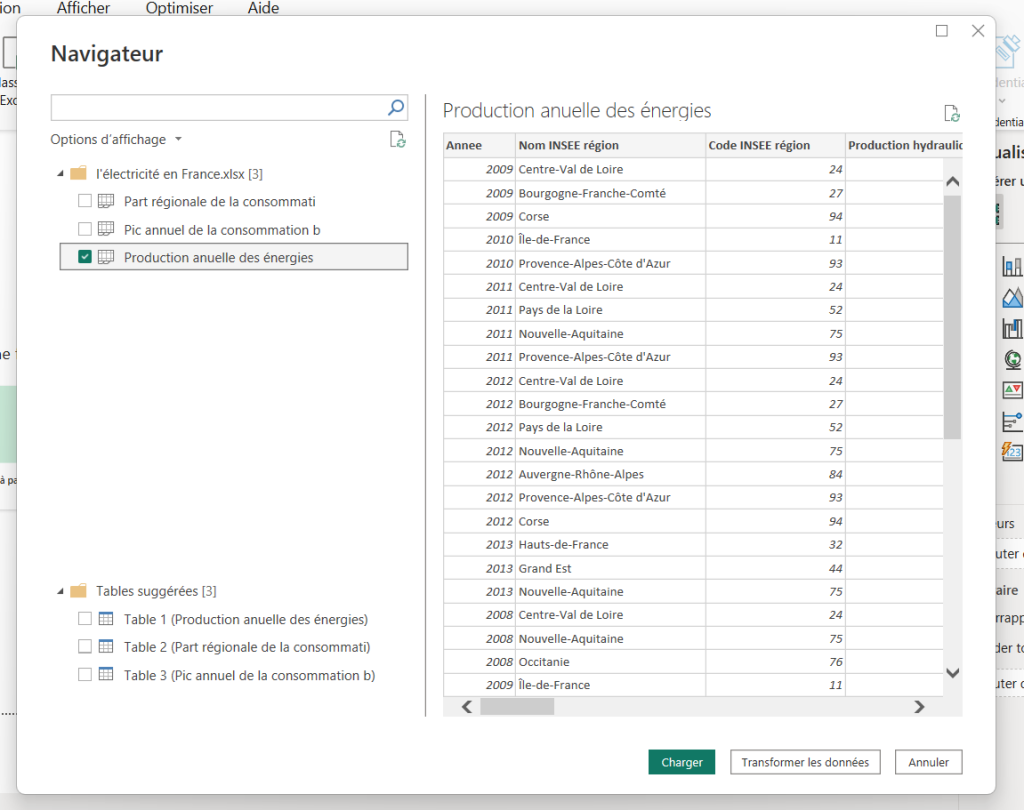This screenshot has width=1024, height=810.
Task: Select Part régionale de la consommati sheet label
Action: [x=219, y=201]
